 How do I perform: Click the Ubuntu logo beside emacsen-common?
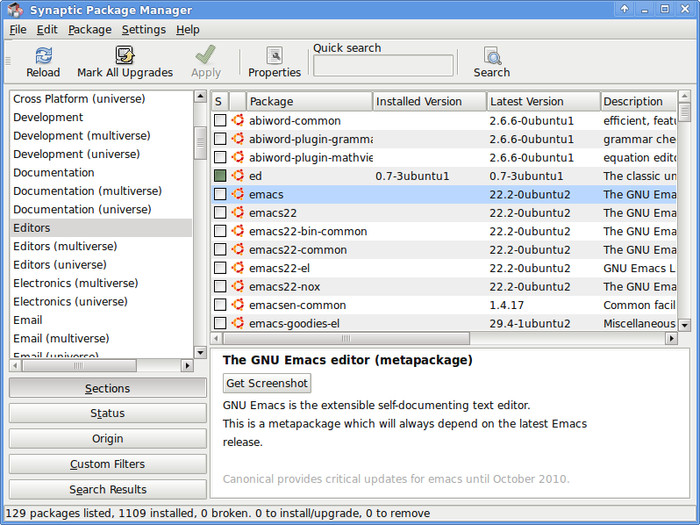pos(238,305)
